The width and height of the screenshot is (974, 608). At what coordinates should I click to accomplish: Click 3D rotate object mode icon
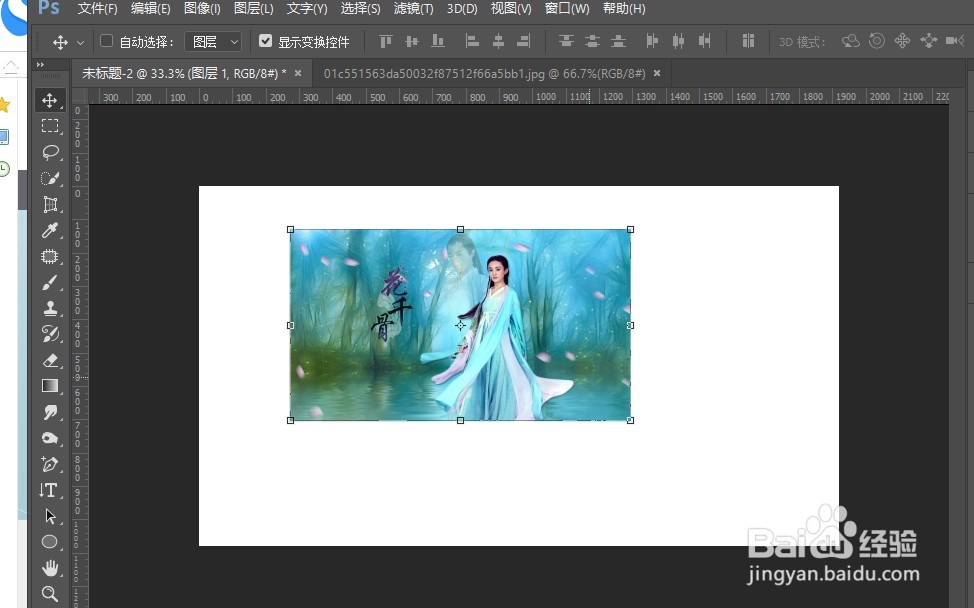(850, 41)
